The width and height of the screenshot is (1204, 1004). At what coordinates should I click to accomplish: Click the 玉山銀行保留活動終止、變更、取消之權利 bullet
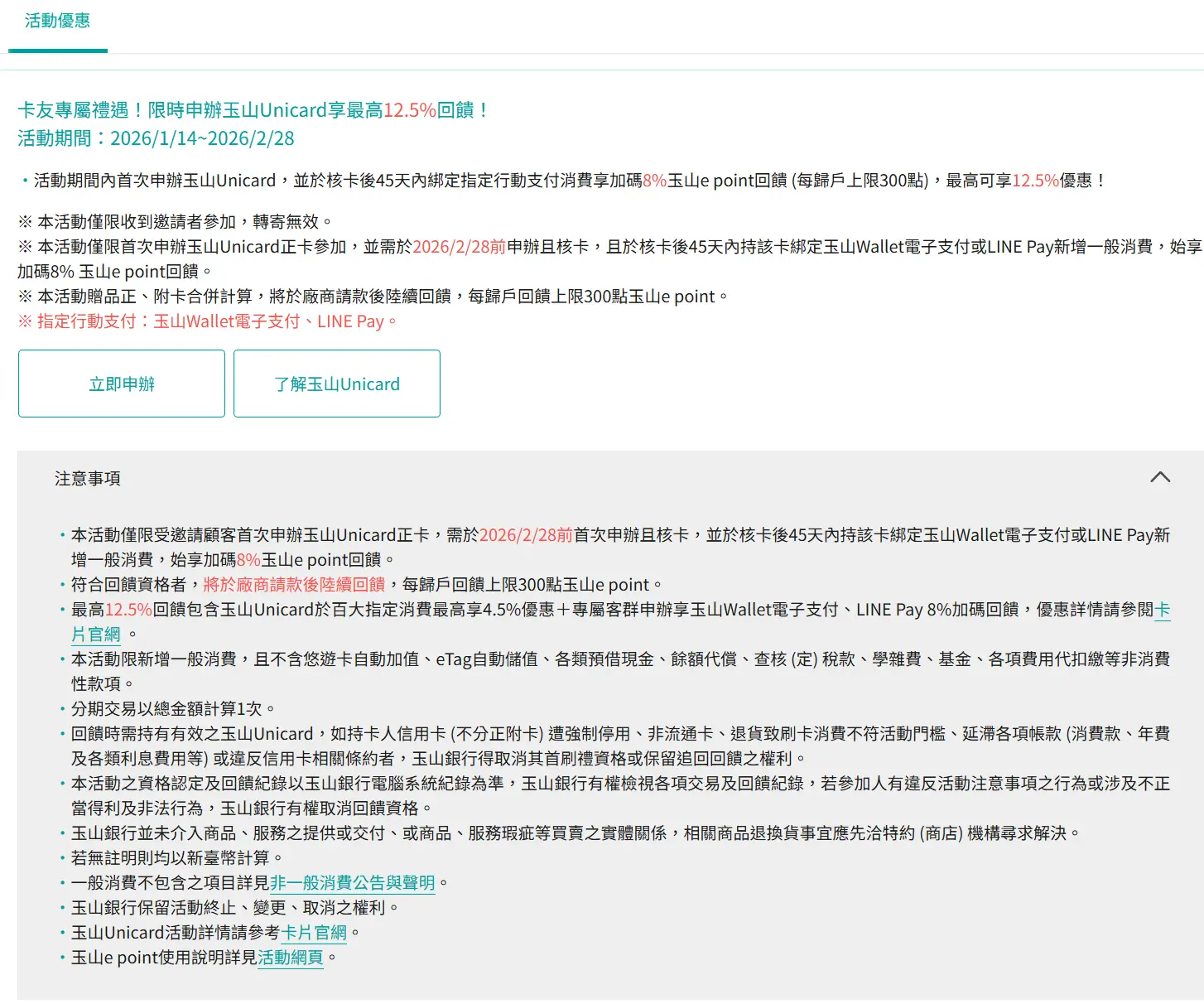(234, 908)
